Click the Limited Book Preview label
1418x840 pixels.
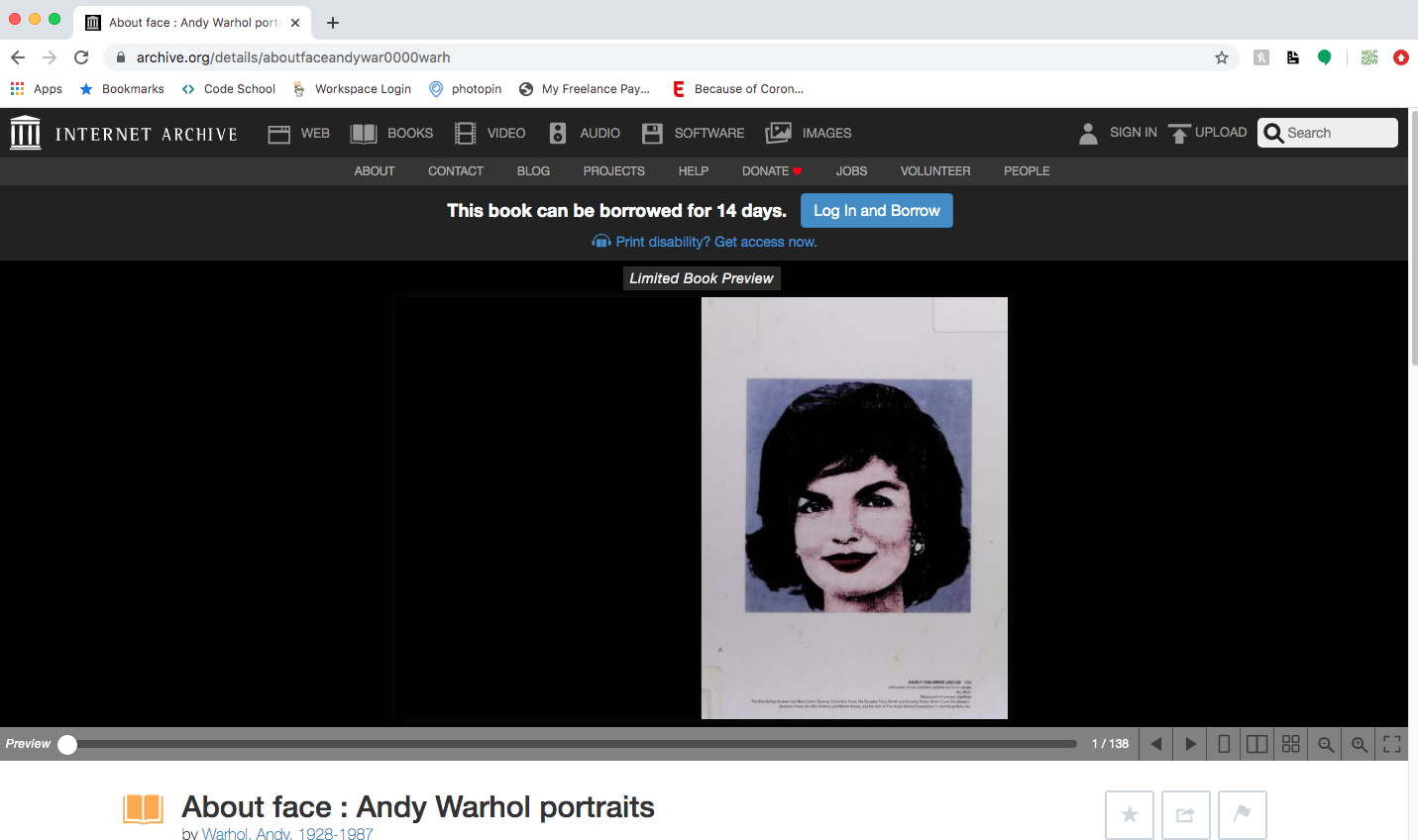tap(702, 278)
